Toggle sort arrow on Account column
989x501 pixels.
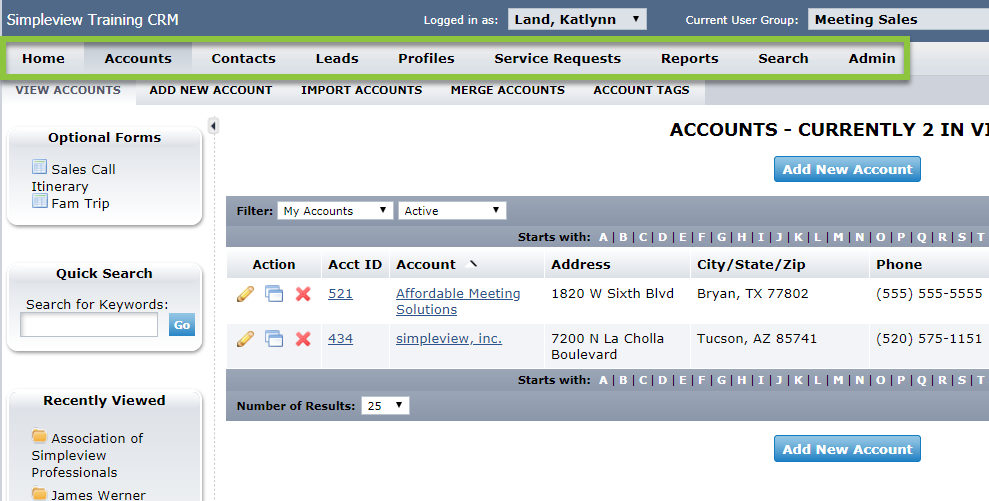472,264
